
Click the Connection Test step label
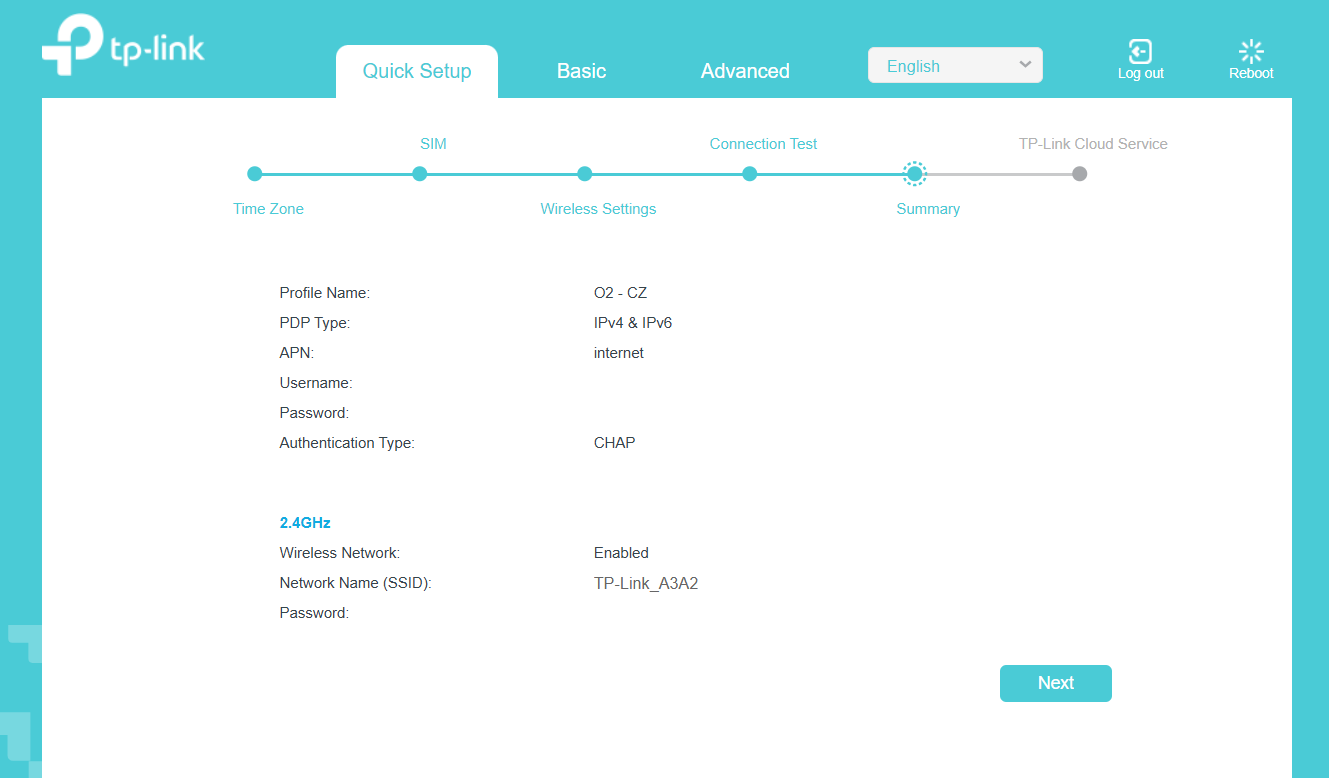coord(763,144)
